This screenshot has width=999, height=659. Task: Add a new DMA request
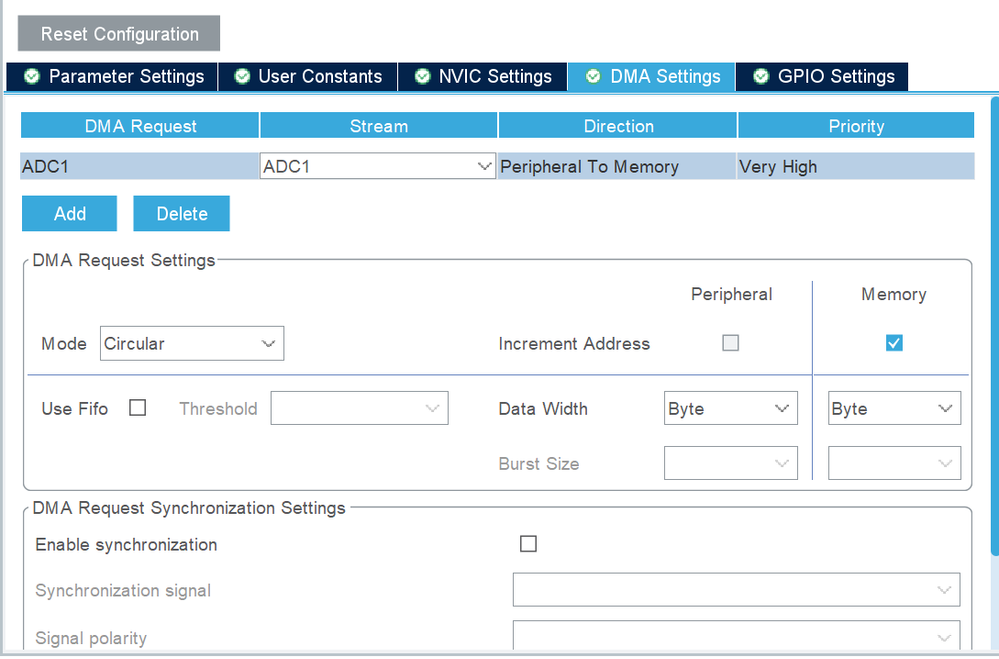[x=69, y=214]
